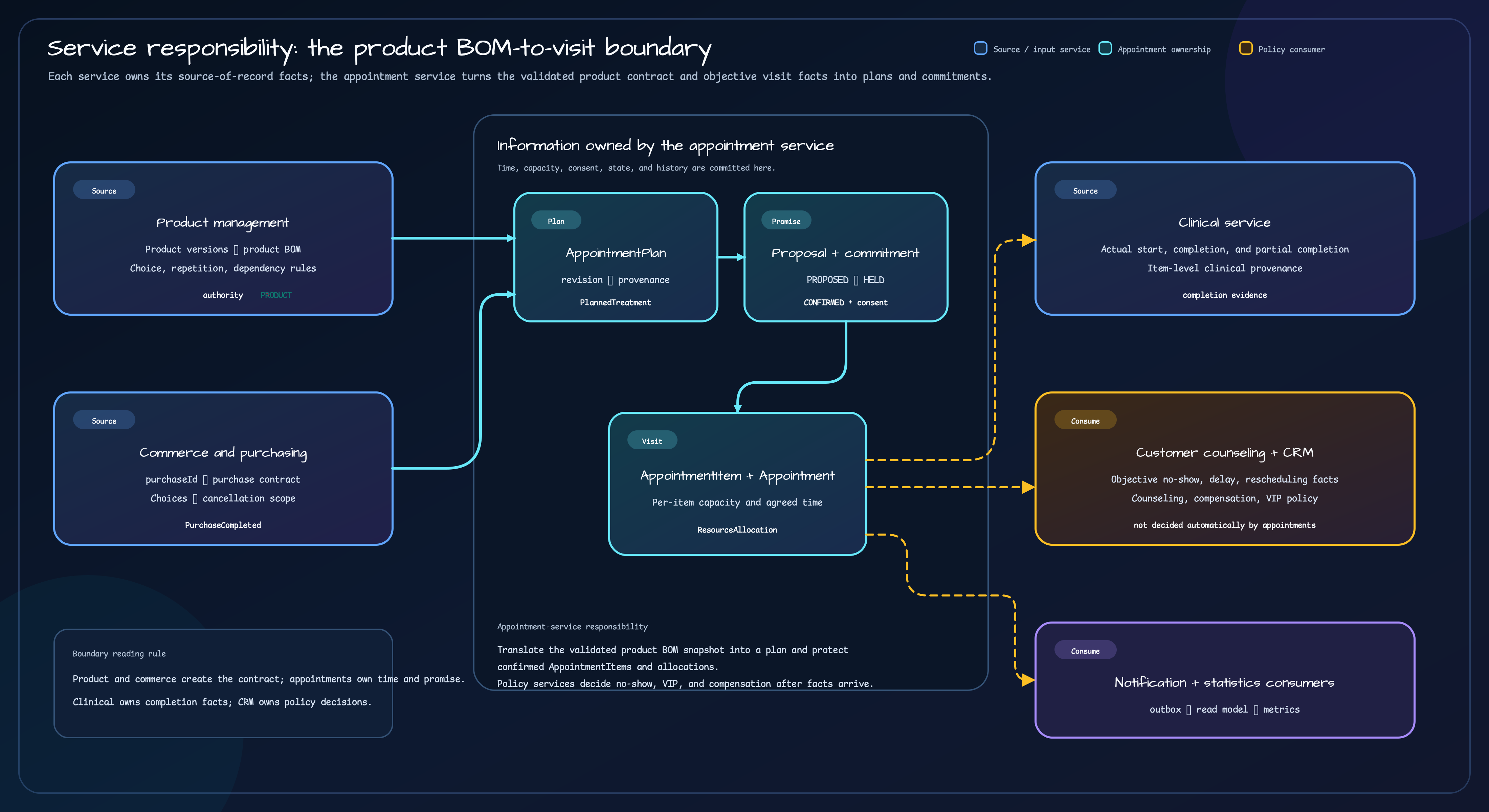1489x812 pixels.
Task: Select the Product management card title
Action: [223, 223]
